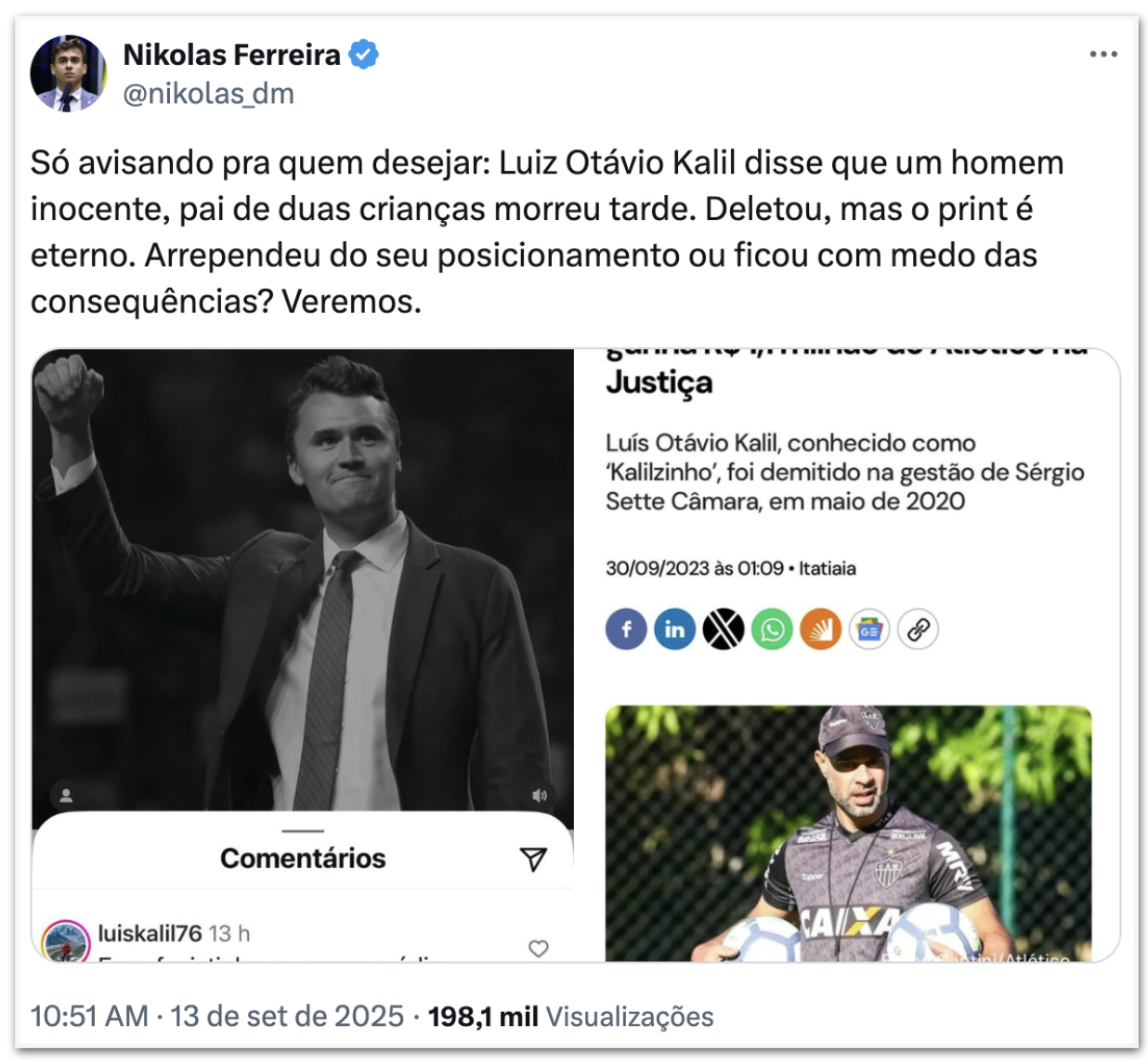
Task: Click the orange share icon
Action: pos(820,629)
